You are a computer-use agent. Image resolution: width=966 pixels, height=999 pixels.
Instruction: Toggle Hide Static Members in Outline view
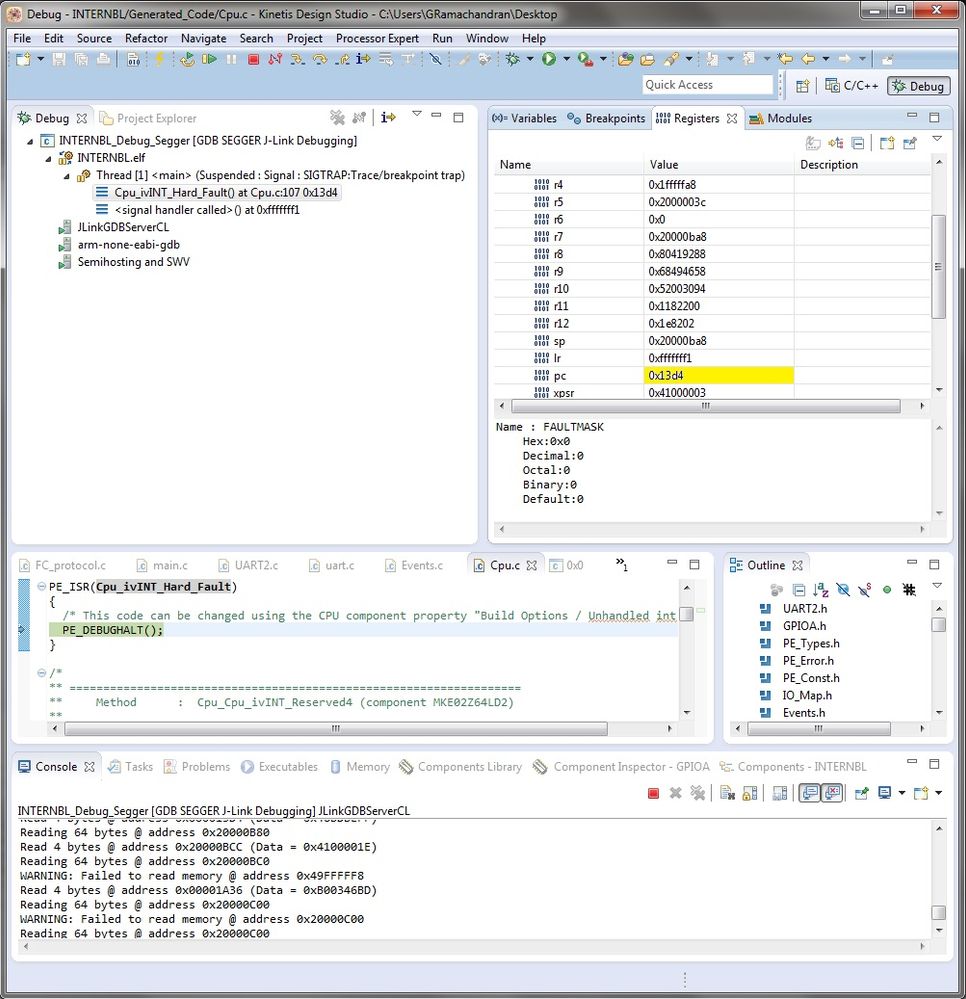(x=865, y=590)
